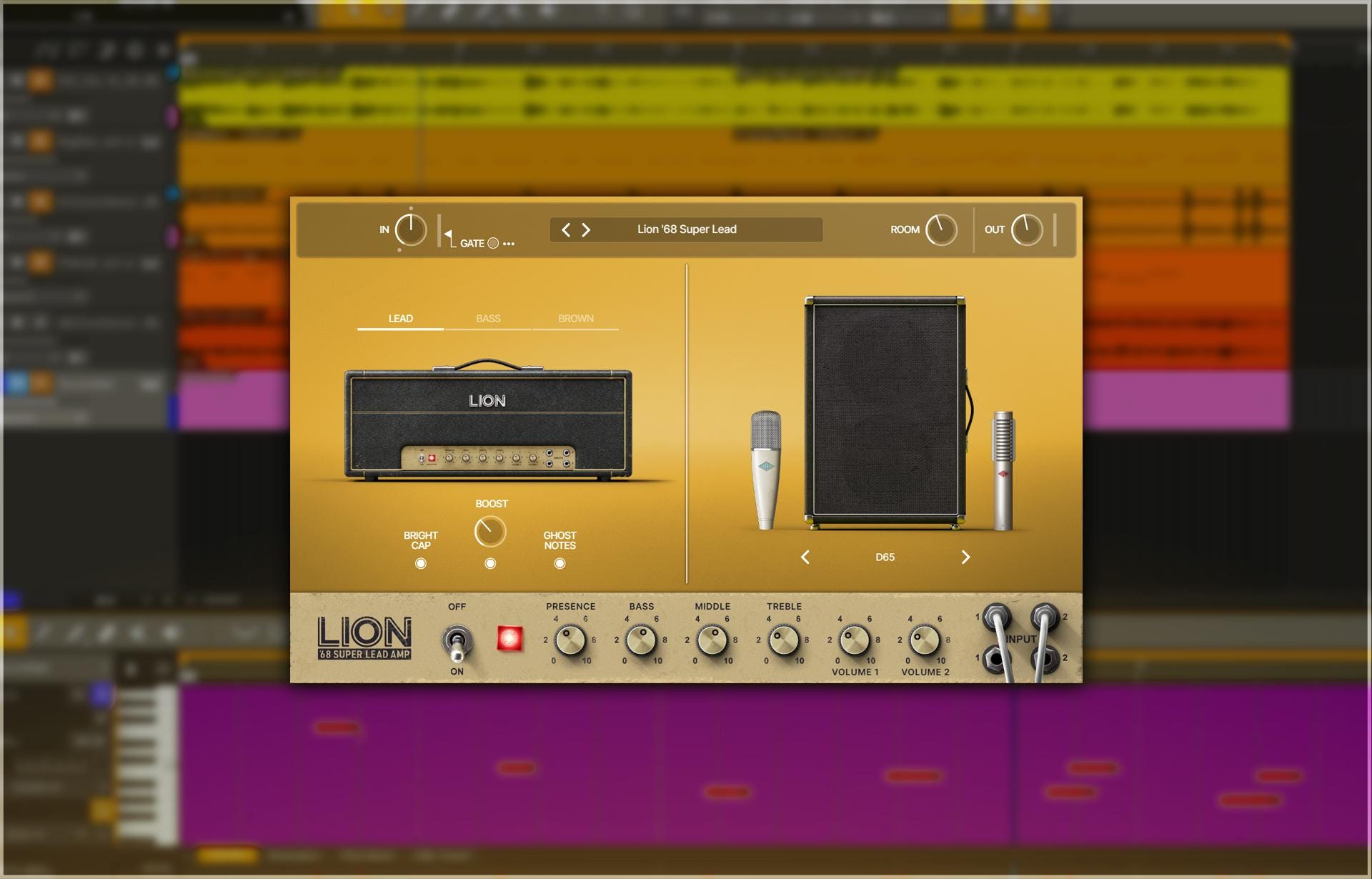Click the Lion amp head image
1372x879 pixels.
pyautogui.click(x=488, y=419)
